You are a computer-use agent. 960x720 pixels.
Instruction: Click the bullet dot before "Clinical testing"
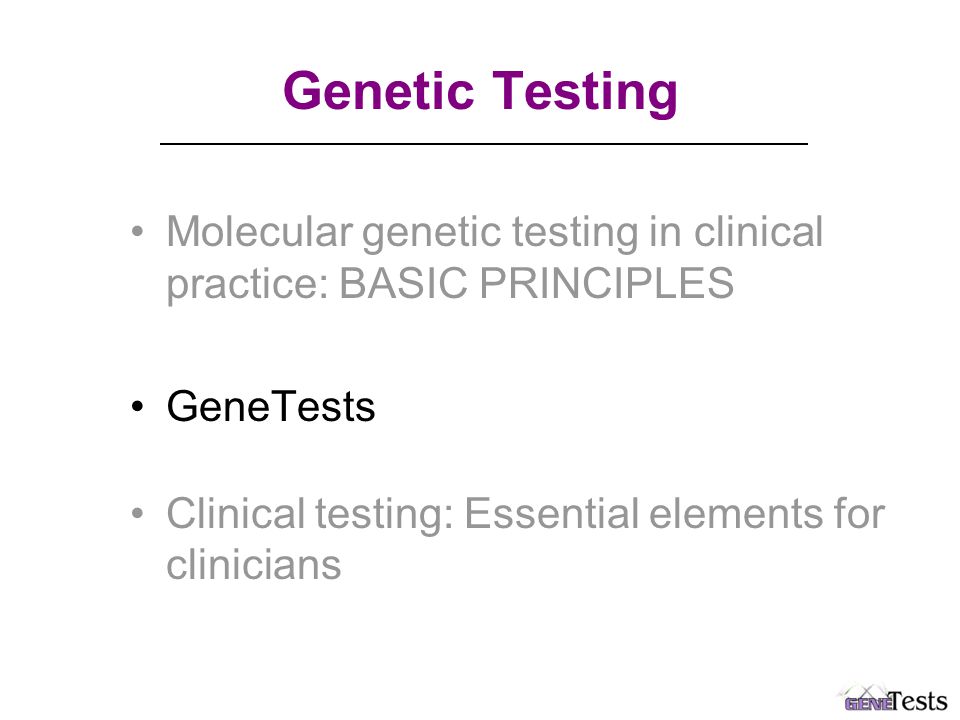pos(137,512)
